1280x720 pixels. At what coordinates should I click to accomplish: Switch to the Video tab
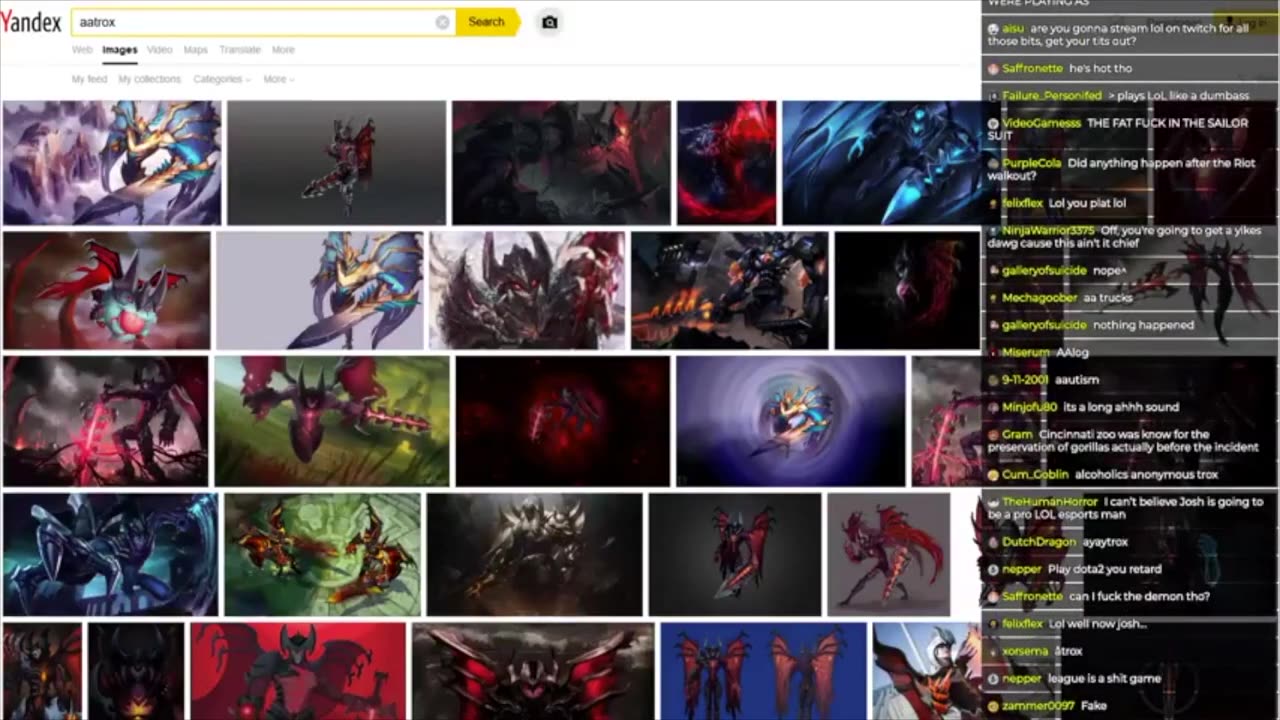pyautogui.click(x=160, y=50)
